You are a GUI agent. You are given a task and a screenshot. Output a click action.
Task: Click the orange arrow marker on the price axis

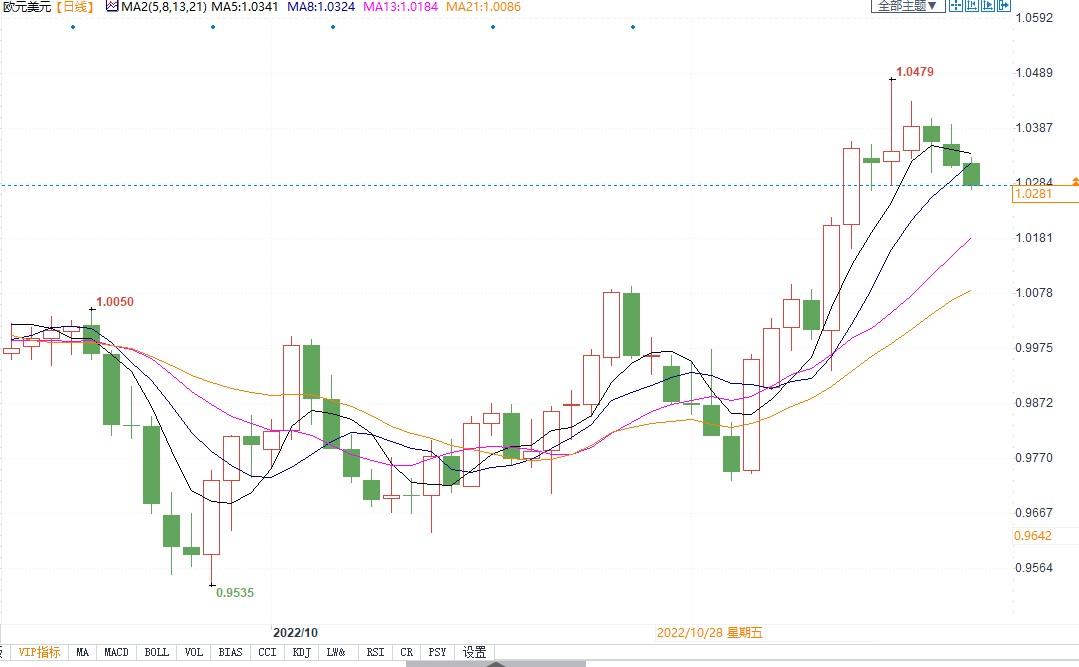[x=1074, y=182]
